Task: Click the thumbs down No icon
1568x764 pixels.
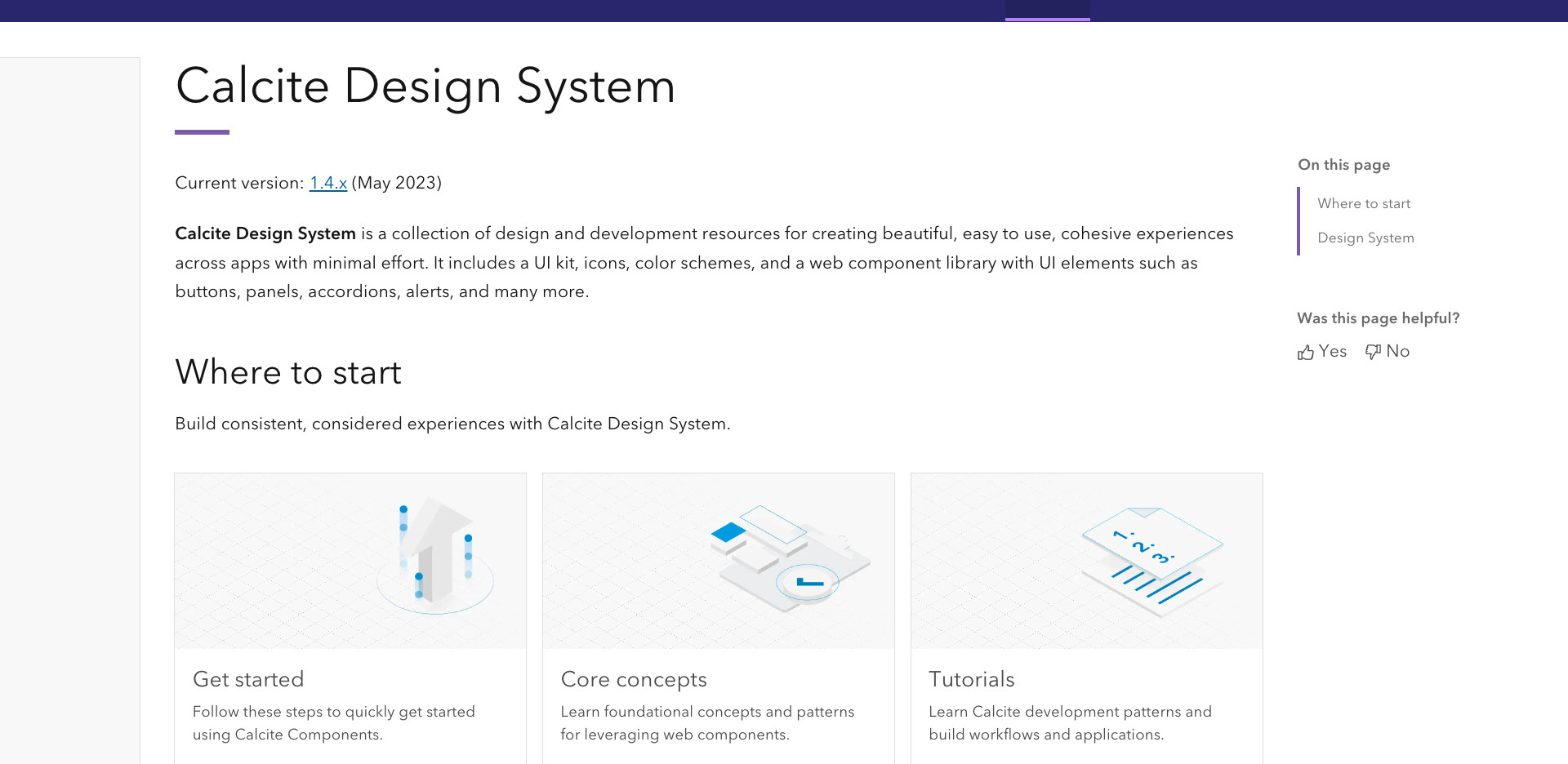Action: click(x=1373, y=352)
